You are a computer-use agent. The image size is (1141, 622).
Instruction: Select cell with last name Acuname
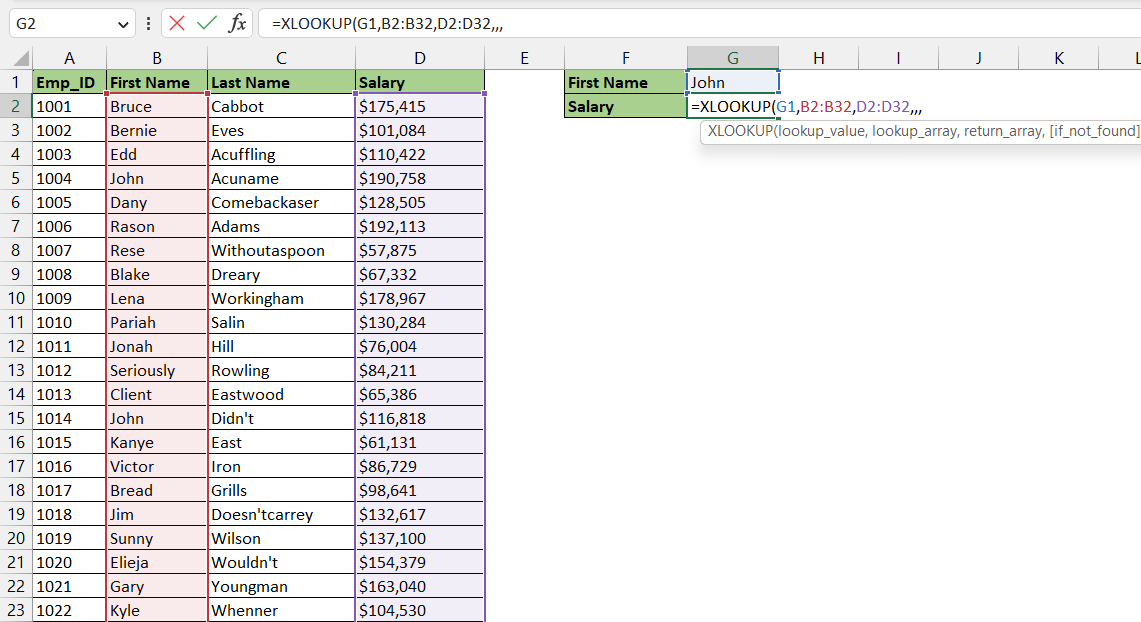281,178
